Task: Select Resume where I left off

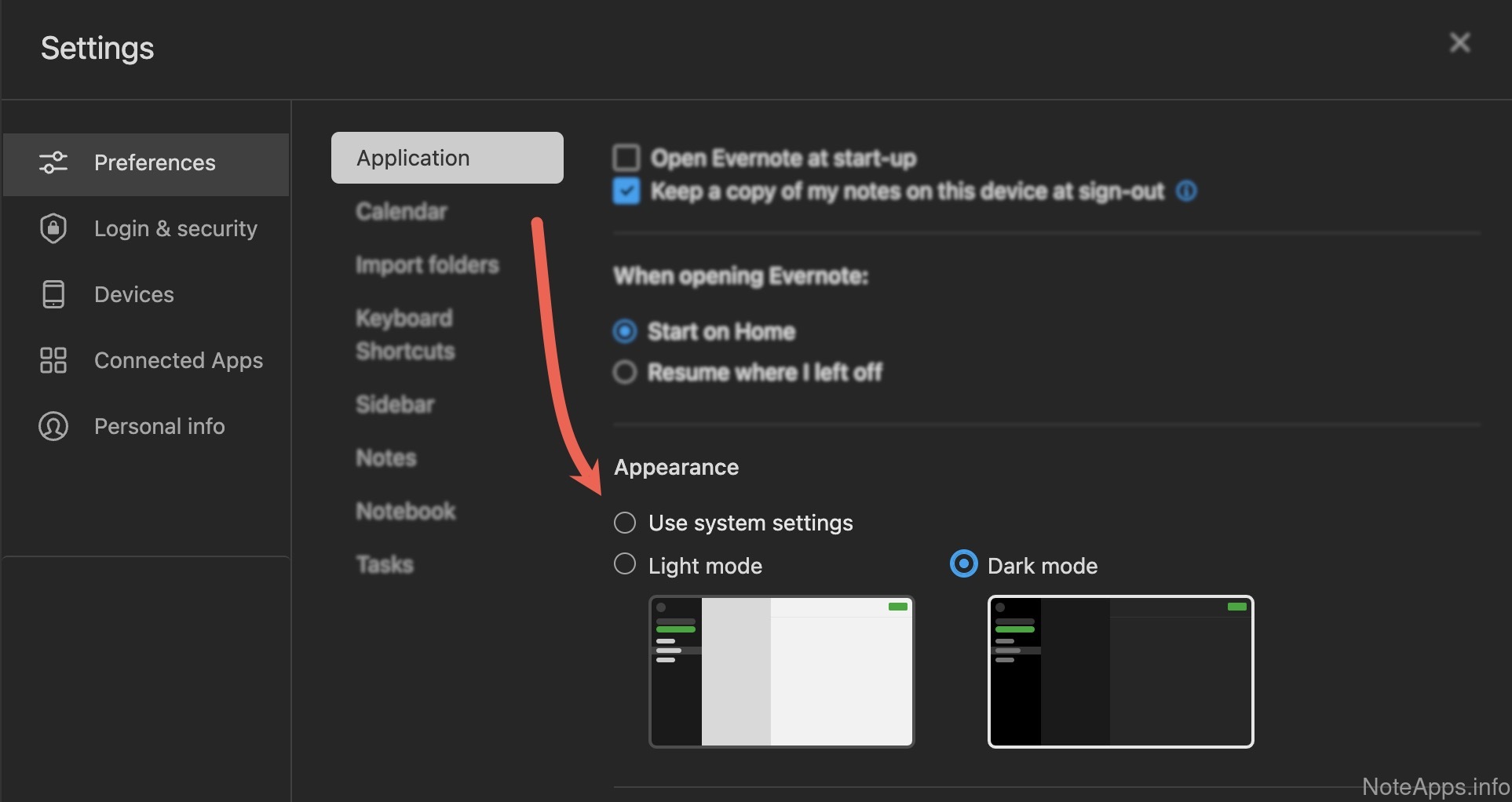Action: pos(625,372)
